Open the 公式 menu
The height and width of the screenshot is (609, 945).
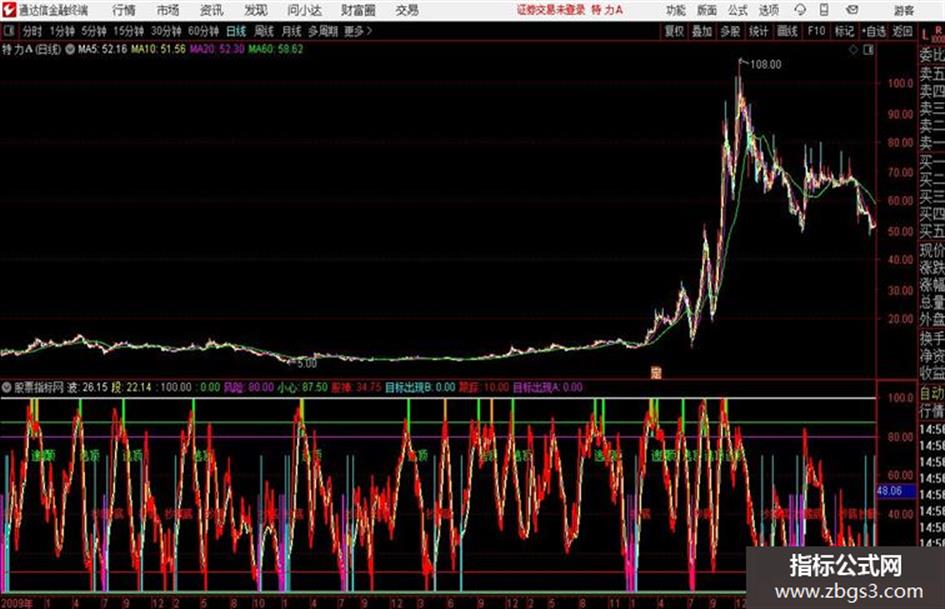pos(738,10)
